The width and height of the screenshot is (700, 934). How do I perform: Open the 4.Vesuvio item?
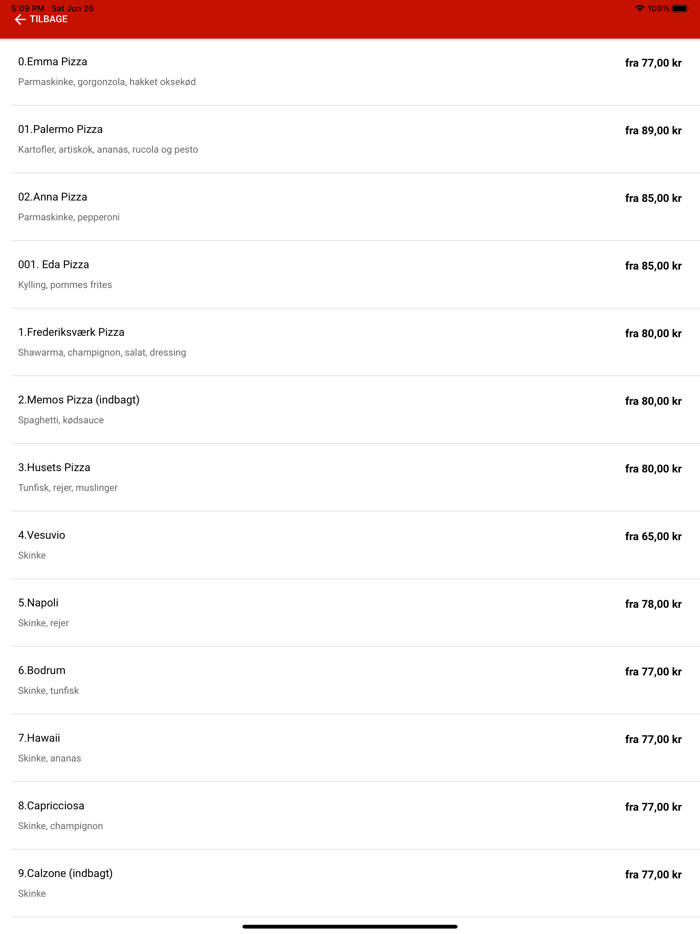42,536
